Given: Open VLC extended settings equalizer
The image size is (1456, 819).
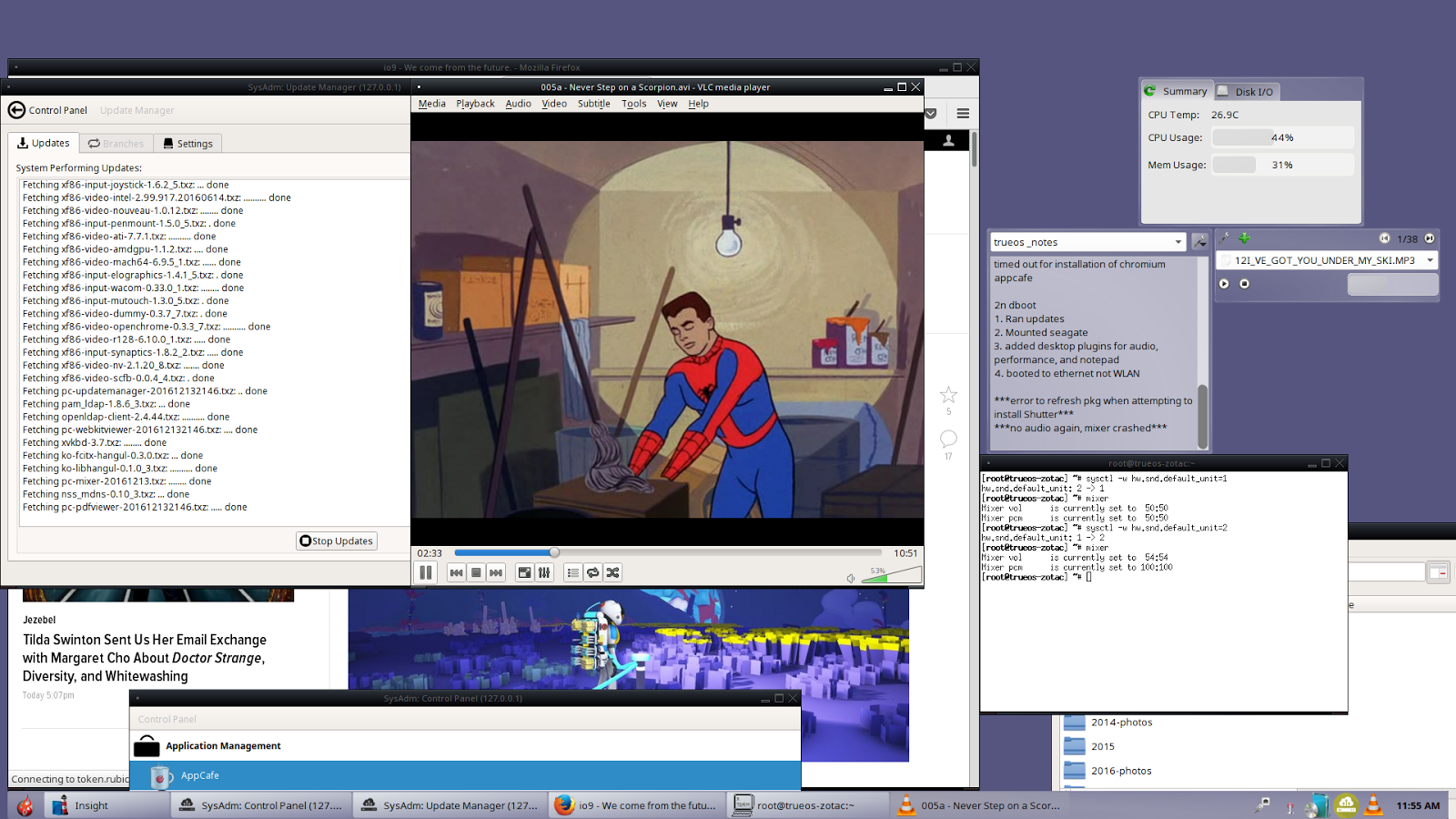Looking at the screenshot, I should tap(544, 572).
